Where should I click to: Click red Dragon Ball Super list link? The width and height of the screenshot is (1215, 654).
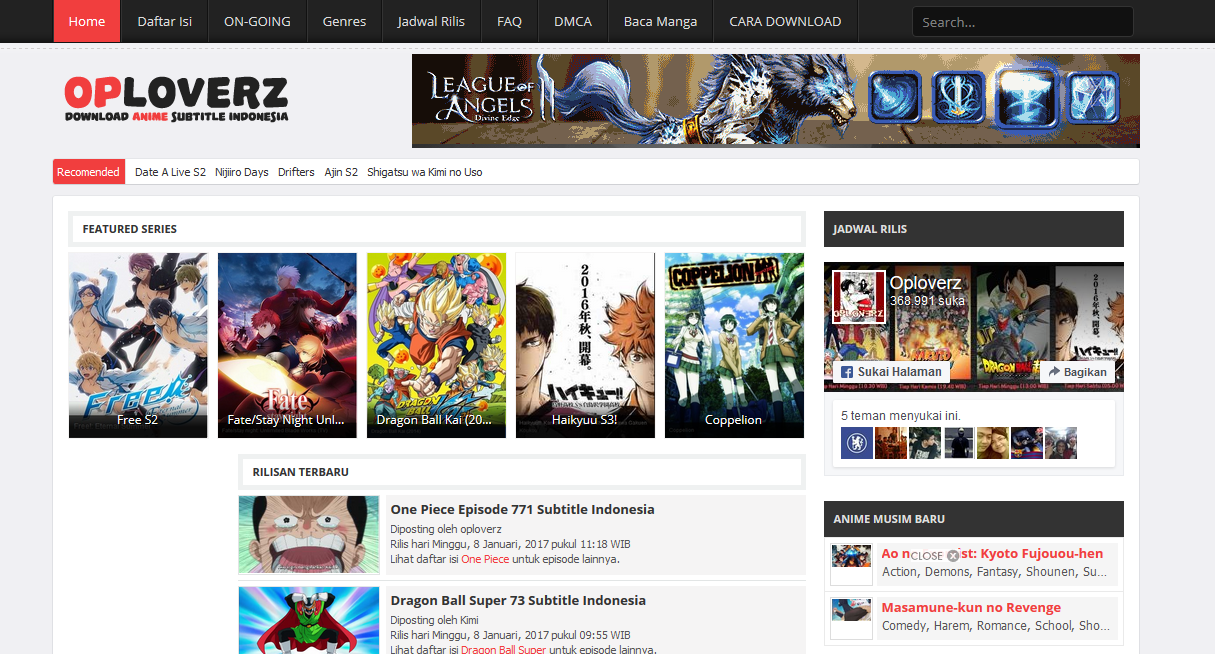pyautogui.click(x=503, y=650)
